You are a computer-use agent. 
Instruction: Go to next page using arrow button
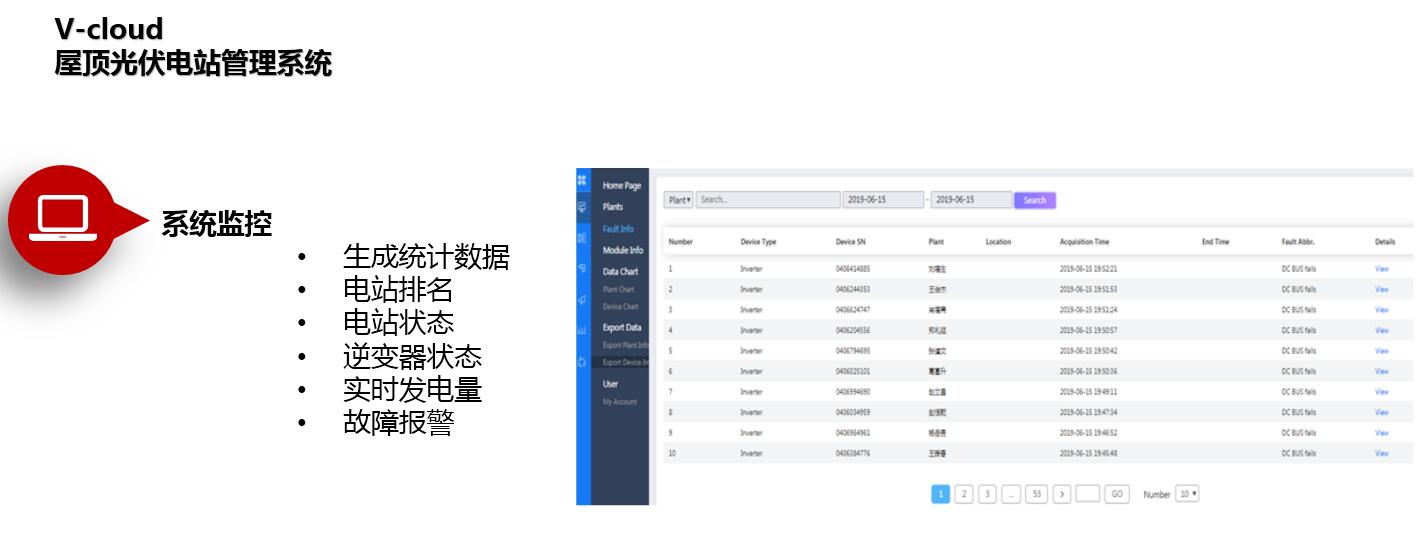tap(1062, 494)
